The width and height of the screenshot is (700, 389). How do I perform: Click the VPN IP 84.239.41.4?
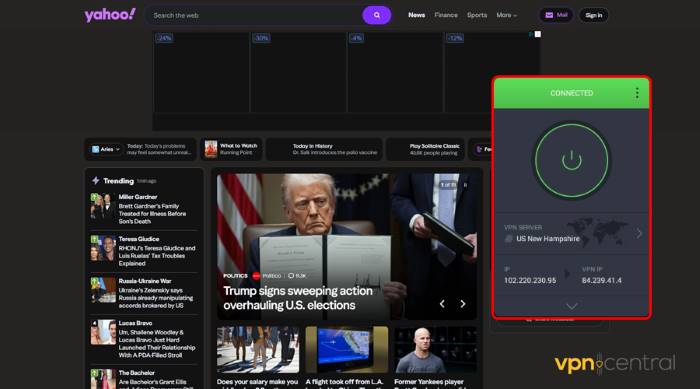[601, 280]
